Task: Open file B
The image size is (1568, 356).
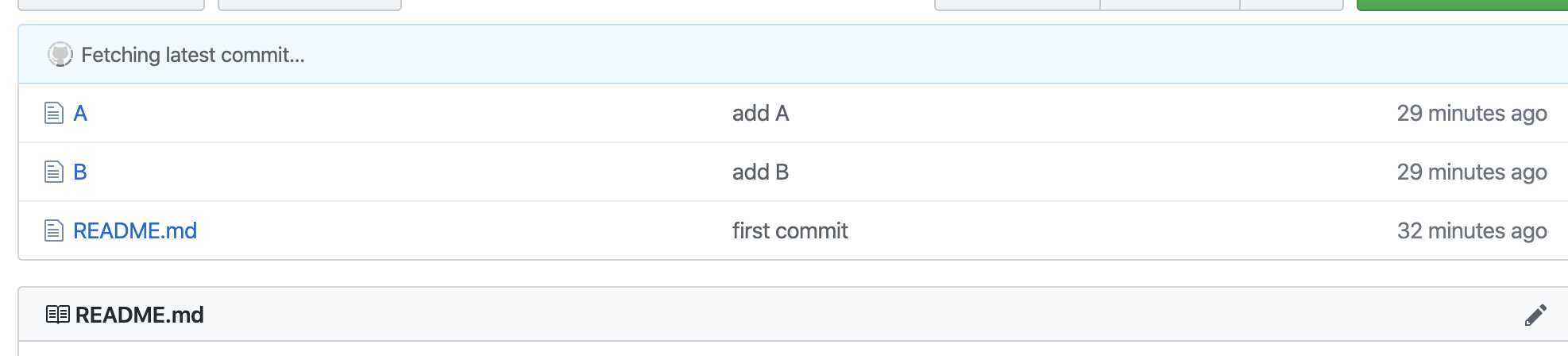Action: 80,172
